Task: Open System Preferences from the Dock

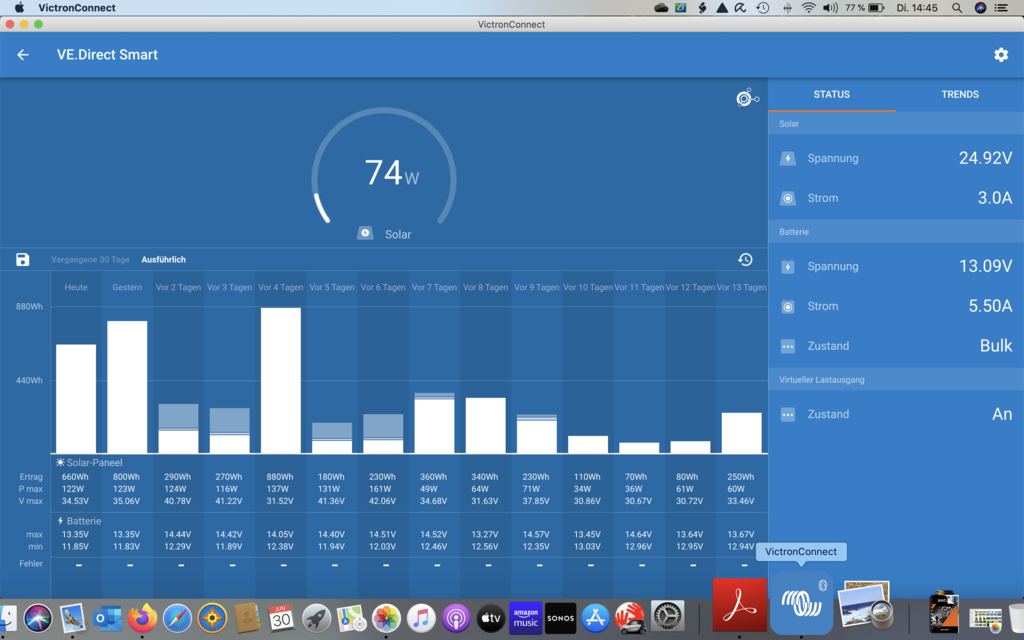Action: point(667,618)
